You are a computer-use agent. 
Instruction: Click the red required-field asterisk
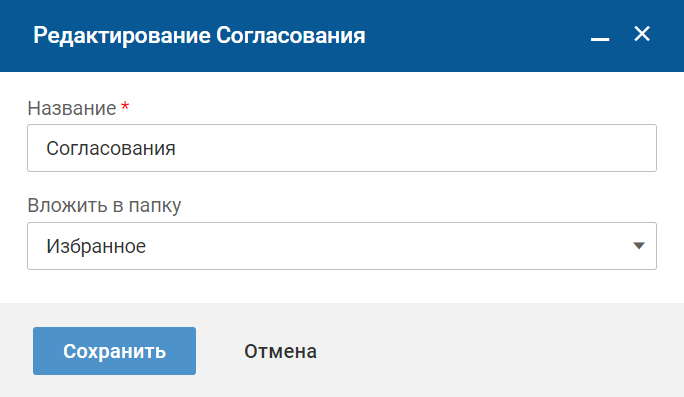(125, 106)
